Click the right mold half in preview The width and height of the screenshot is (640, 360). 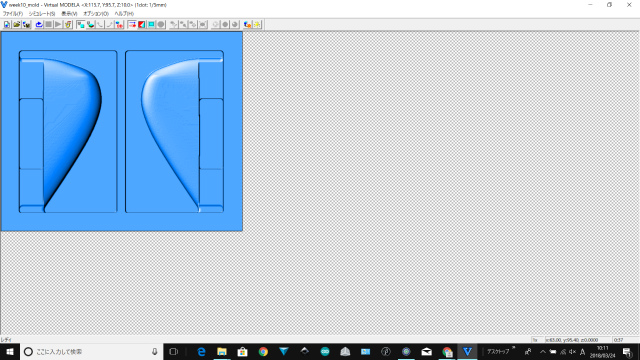click(174, 131)
